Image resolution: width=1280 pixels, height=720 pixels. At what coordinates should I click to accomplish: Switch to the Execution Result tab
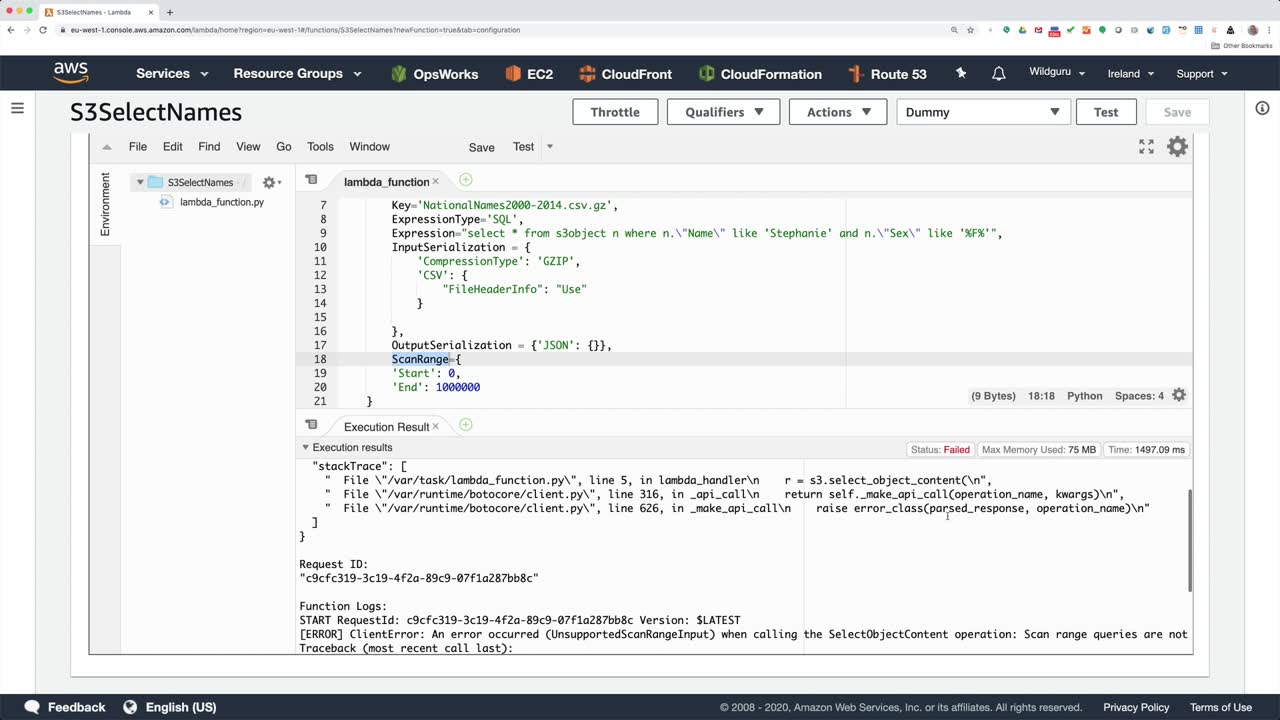tap(386, 427)
